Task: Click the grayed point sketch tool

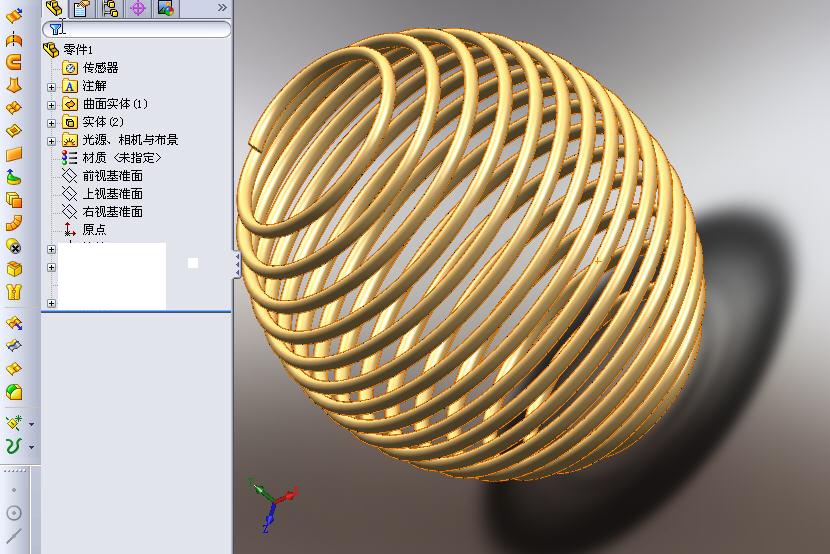Action: point(14,490)
